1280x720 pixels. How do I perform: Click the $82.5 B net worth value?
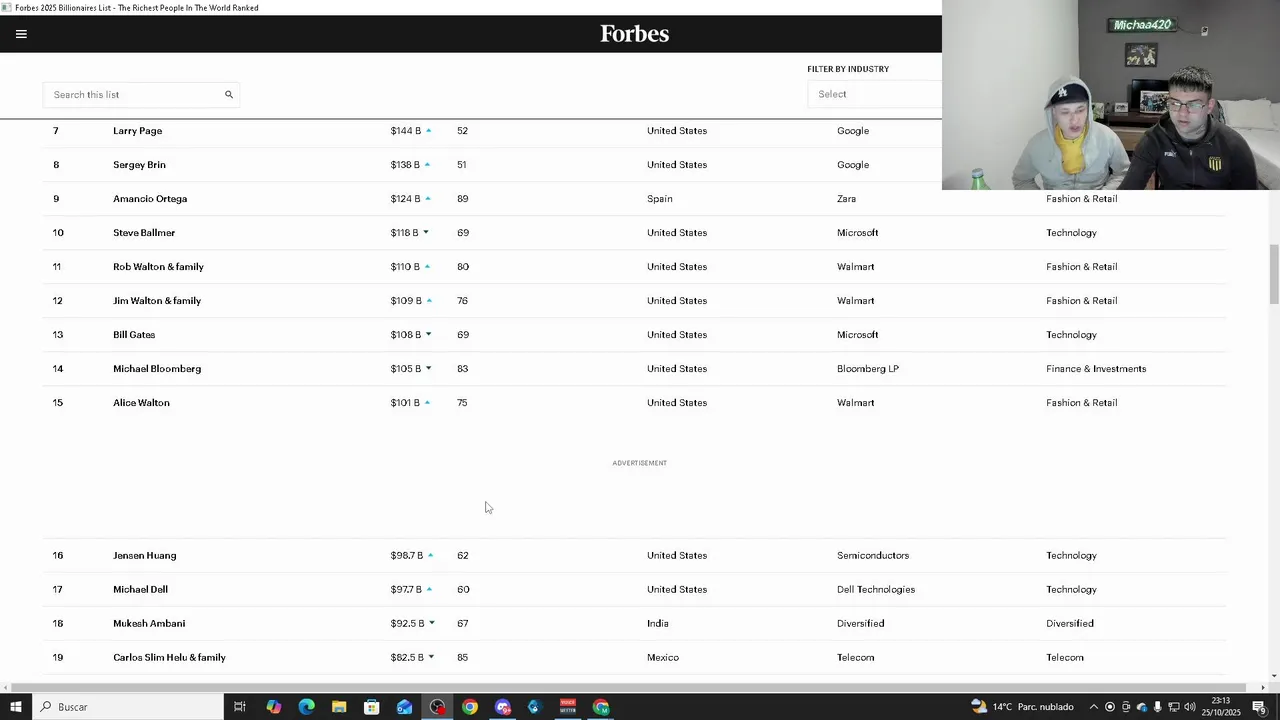coord(407,658)
